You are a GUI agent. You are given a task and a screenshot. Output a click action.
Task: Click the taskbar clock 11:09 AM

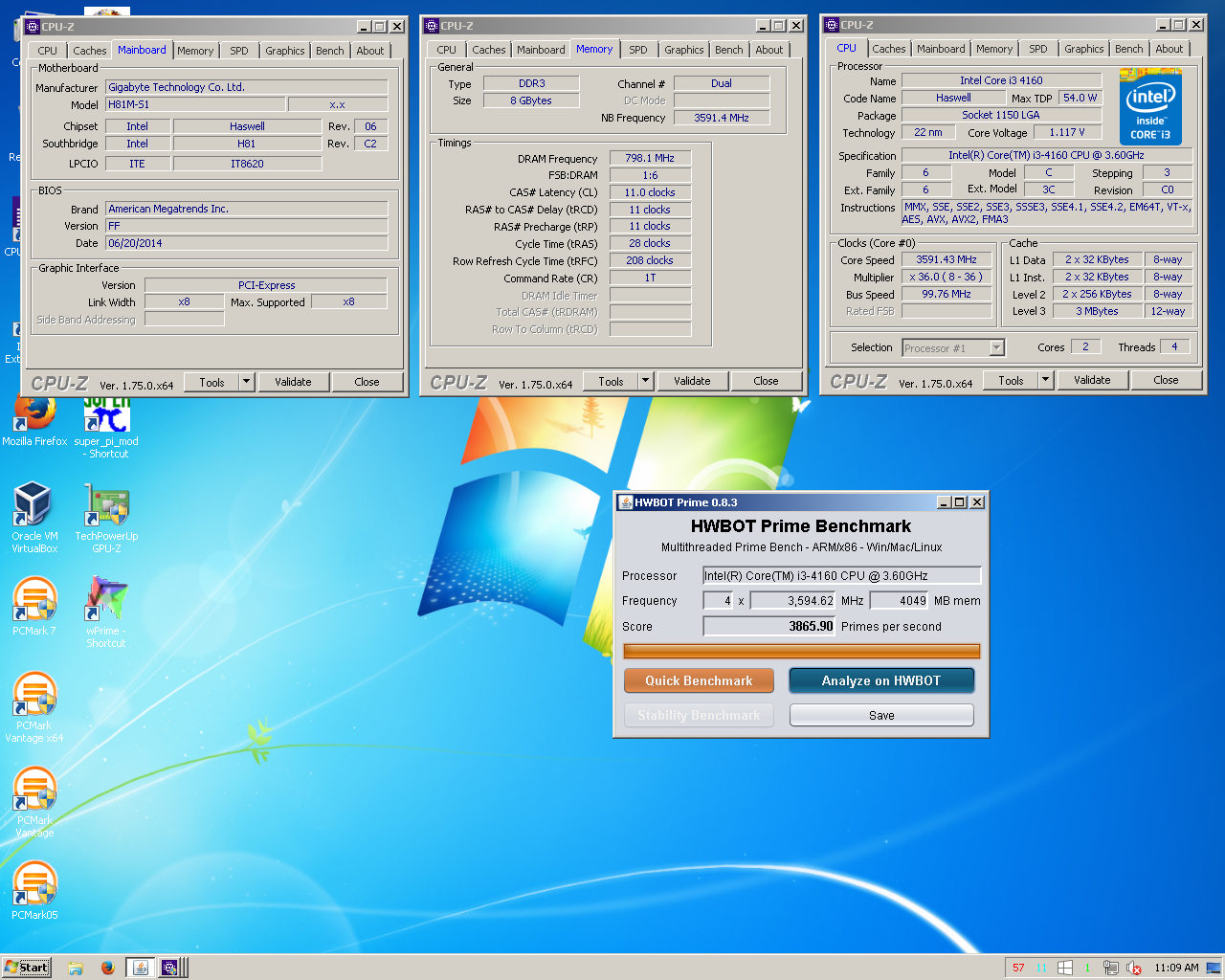tap(1176, 968)
